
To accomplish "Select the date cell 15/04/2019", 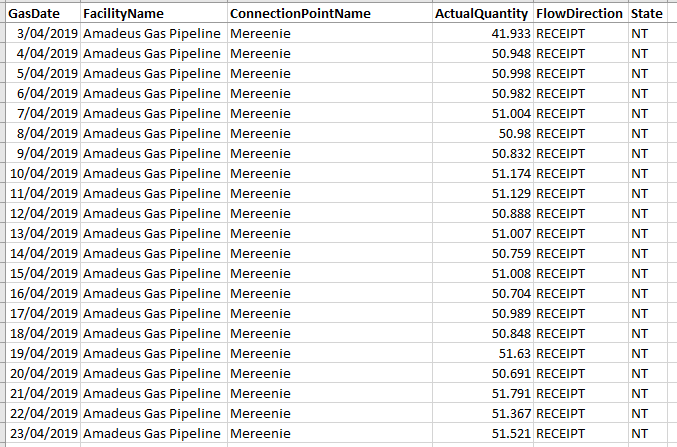I will [43, 273].
